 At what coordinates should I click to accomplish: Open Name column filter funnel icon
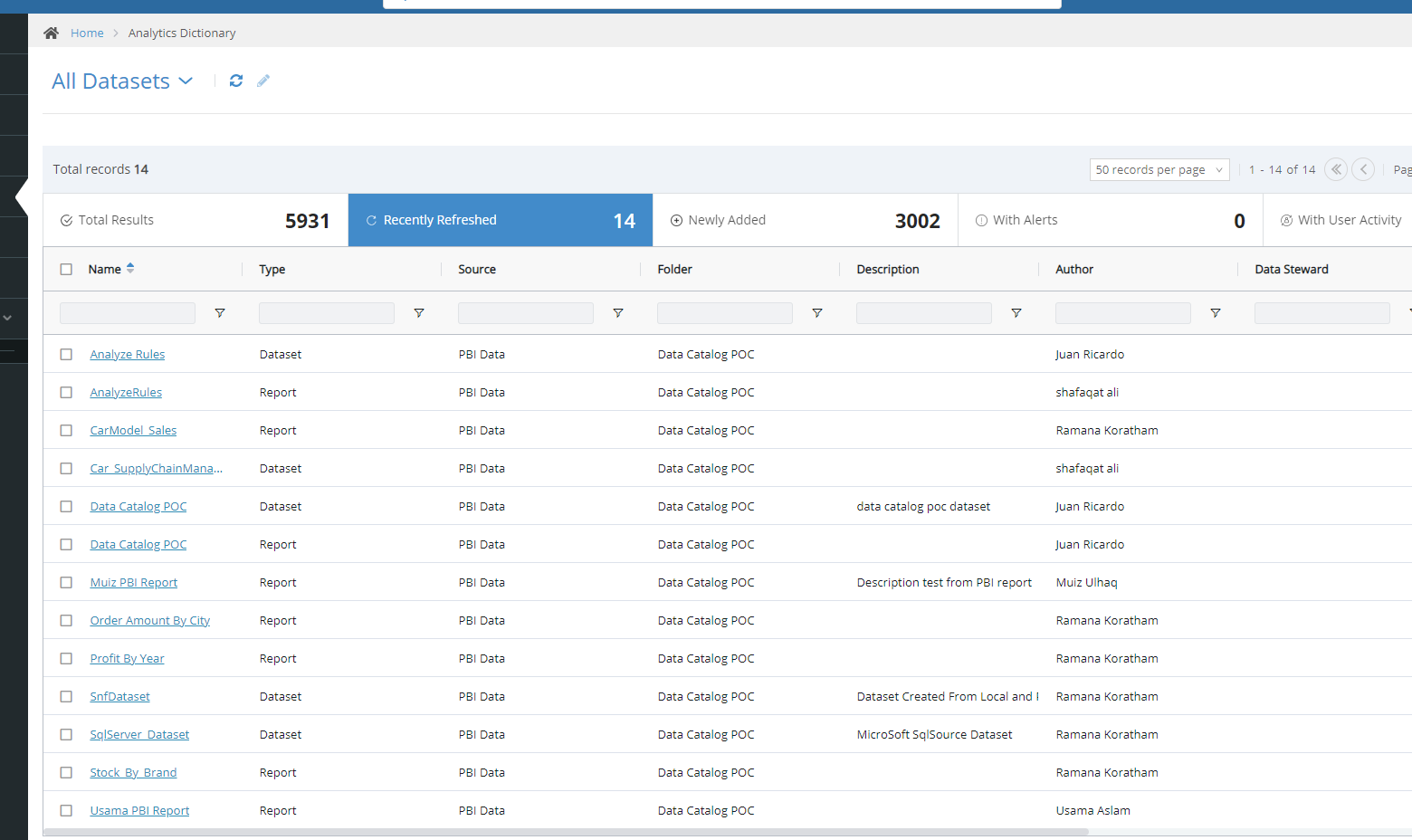coord(220,313)
